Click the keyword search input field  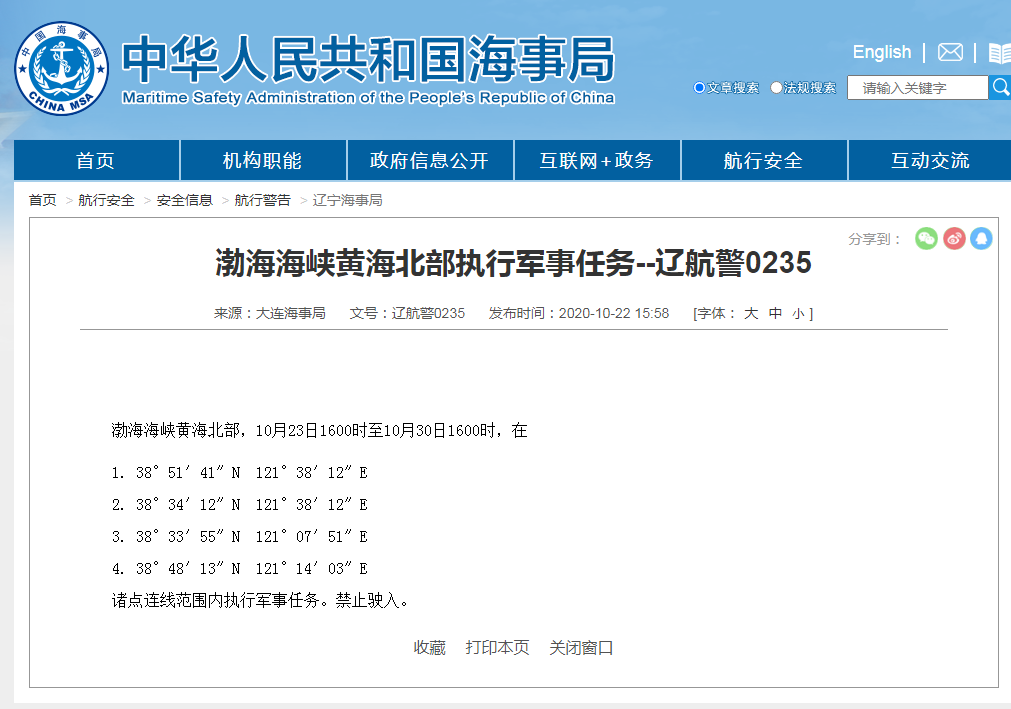[917, 88]
